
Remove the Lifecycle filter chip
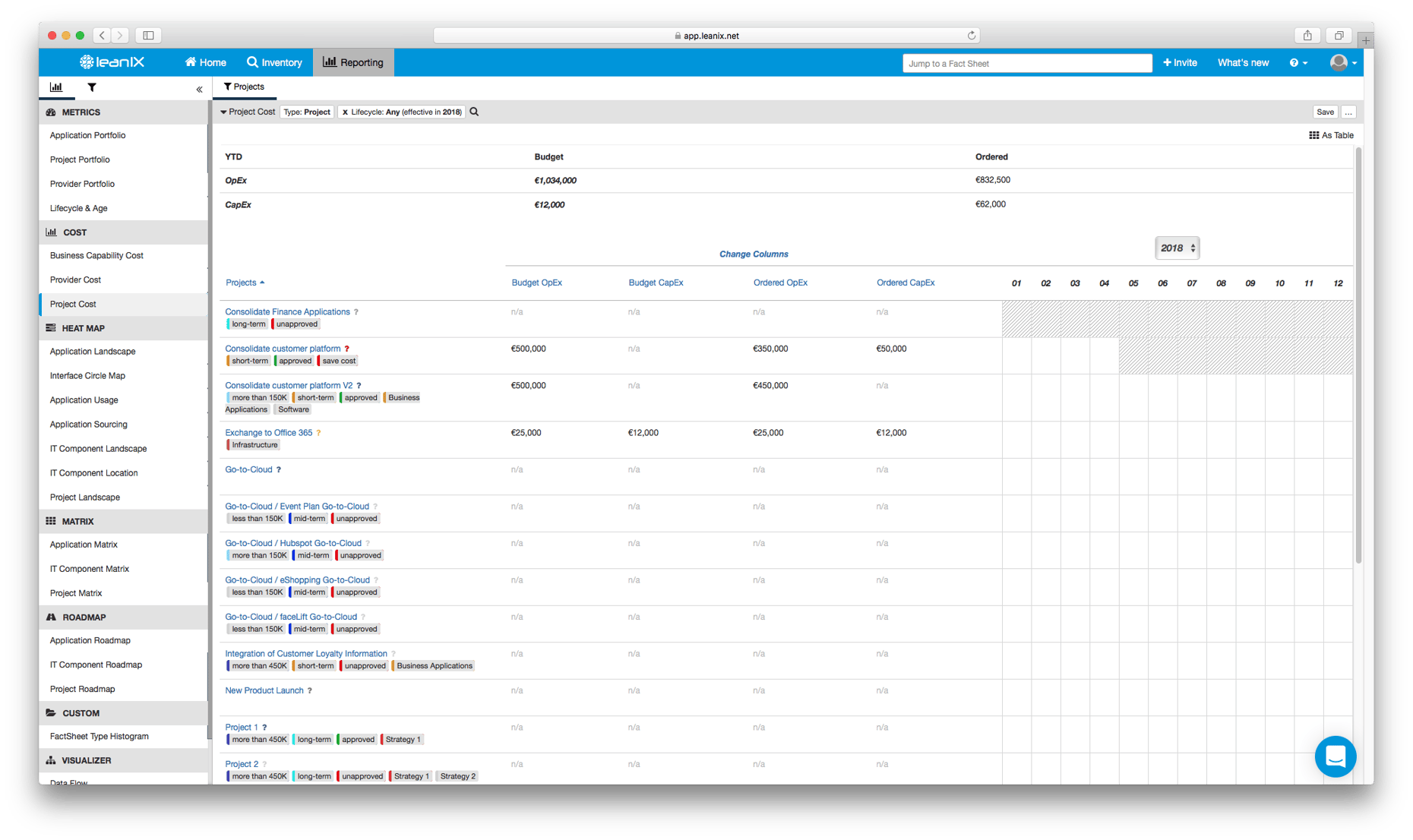click(346, 112)
